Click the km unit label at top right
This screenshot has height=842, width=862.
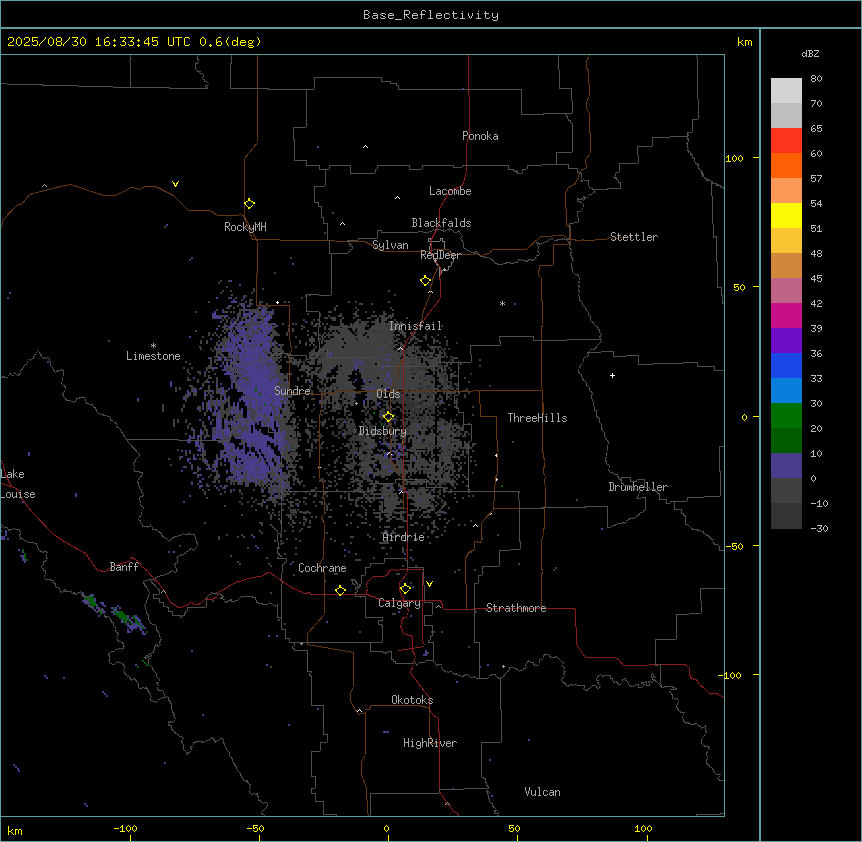(745, 42)
